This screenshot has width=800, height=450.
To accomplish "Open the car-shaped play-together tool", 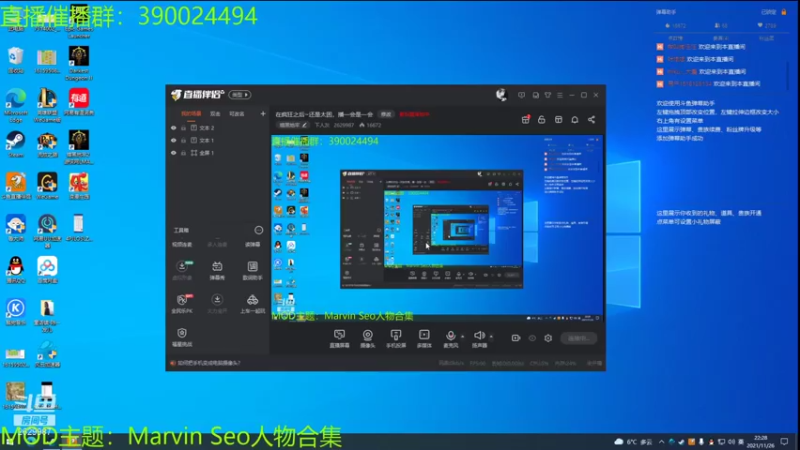I will tap(253, 303).
